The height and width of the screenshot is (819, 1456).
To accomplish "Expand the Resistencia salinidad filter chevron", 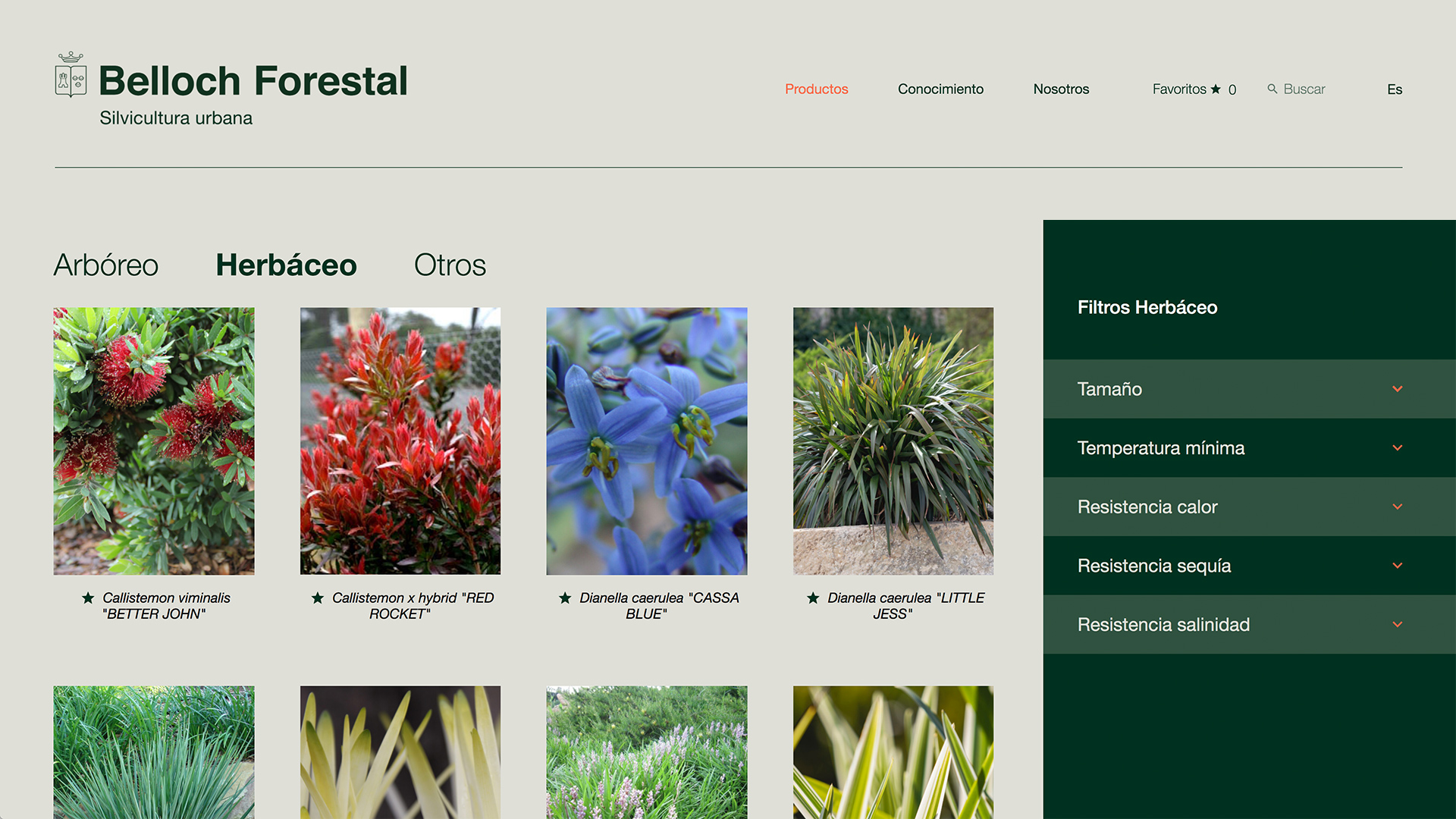I will [1398, 625].
